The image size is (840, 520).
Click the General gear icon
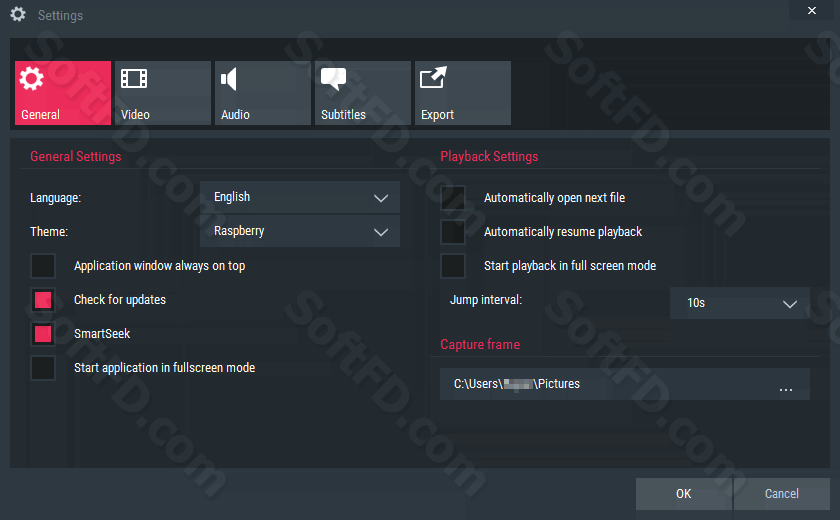pyautogui.click(x=31, y=79)
